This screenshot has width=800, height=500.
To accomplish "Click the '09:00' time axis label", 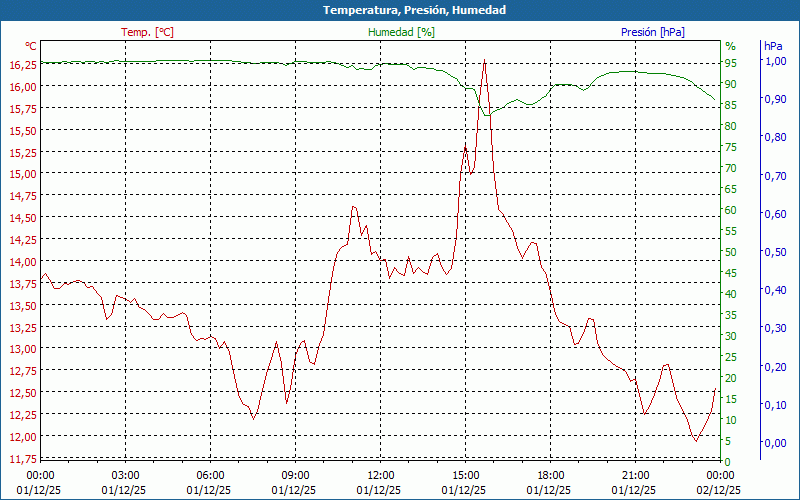I will pos(295,476).
